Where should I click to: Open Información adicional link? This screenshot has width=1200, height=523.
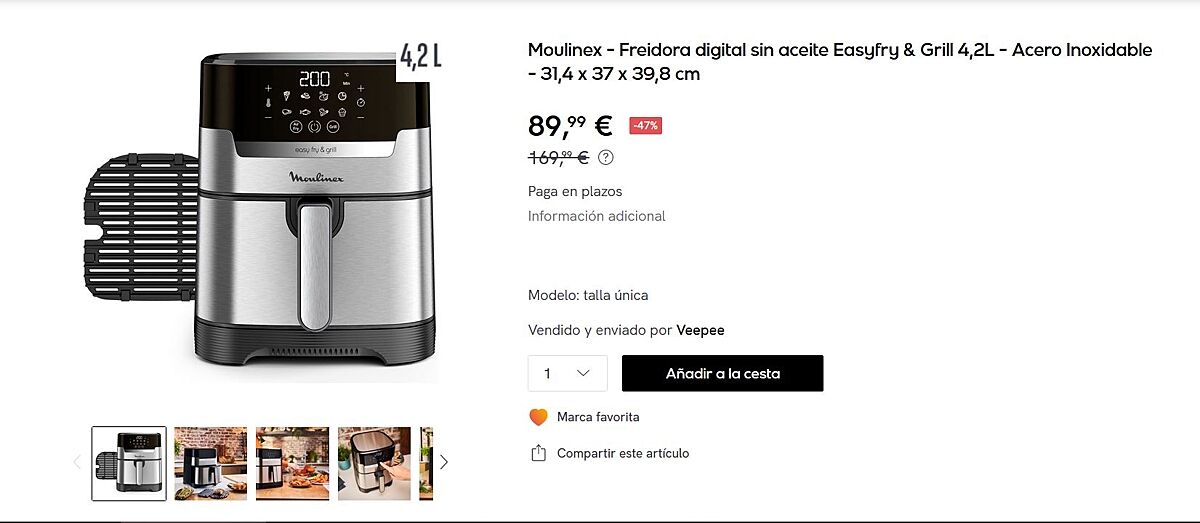click(597, 216)
